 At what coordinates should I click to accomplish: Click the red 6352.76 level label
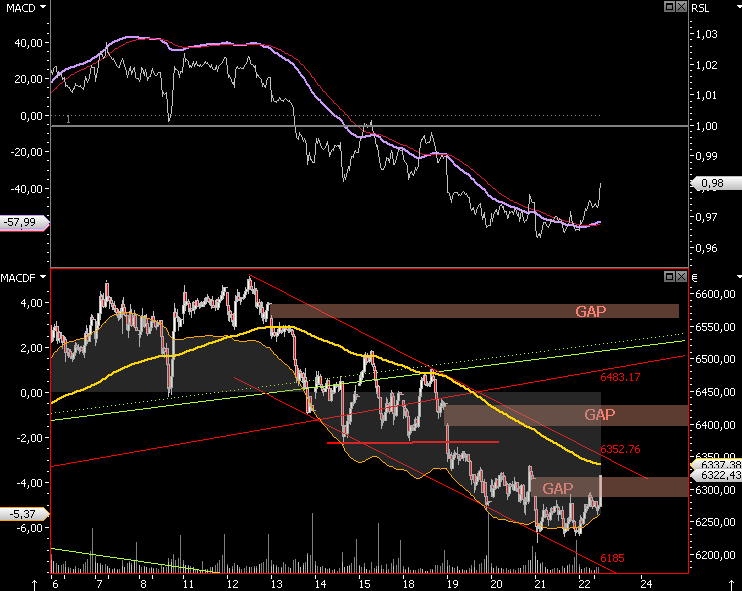(x=620, y=449)
